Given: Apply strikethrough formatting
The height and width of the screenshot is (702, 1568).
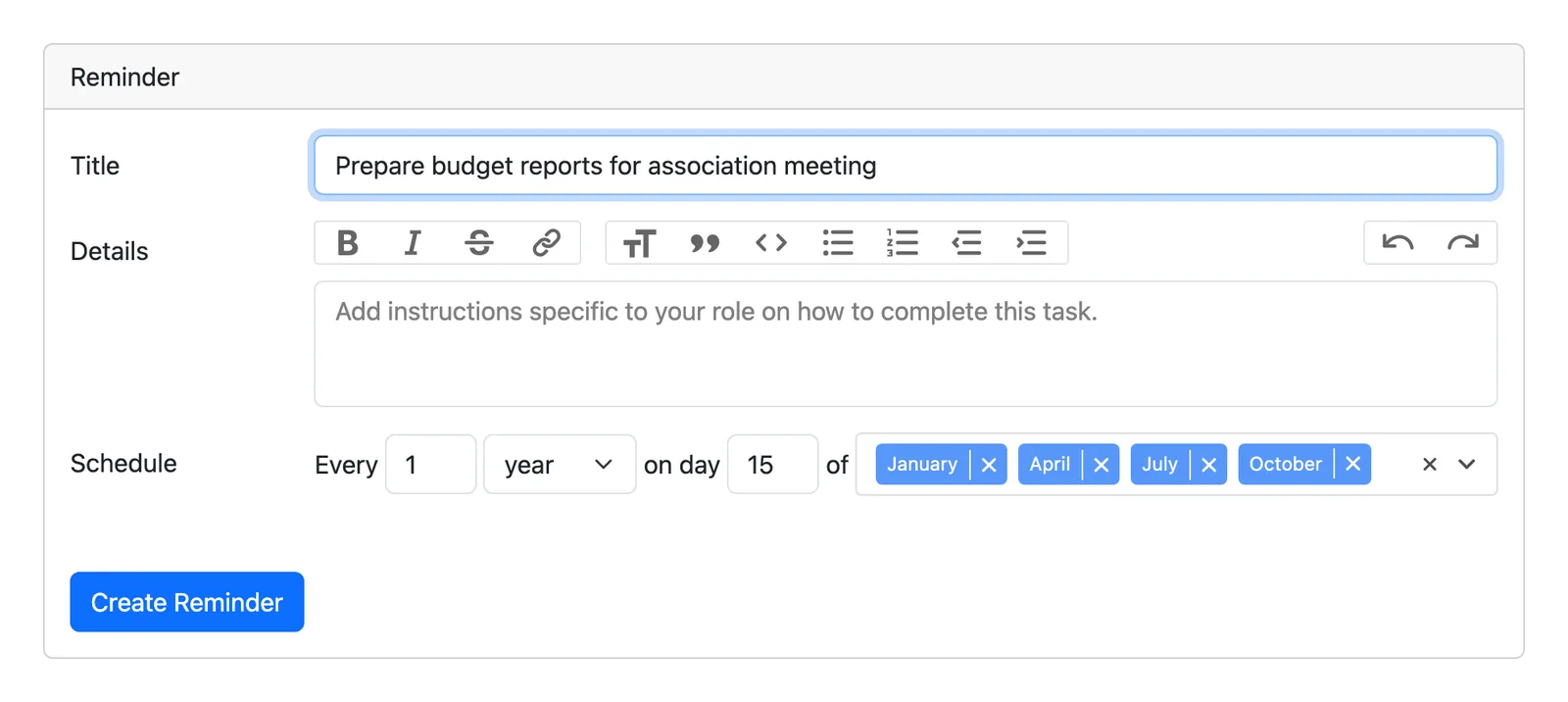Looking at the screenshot, I should click(x=479, y=242).
